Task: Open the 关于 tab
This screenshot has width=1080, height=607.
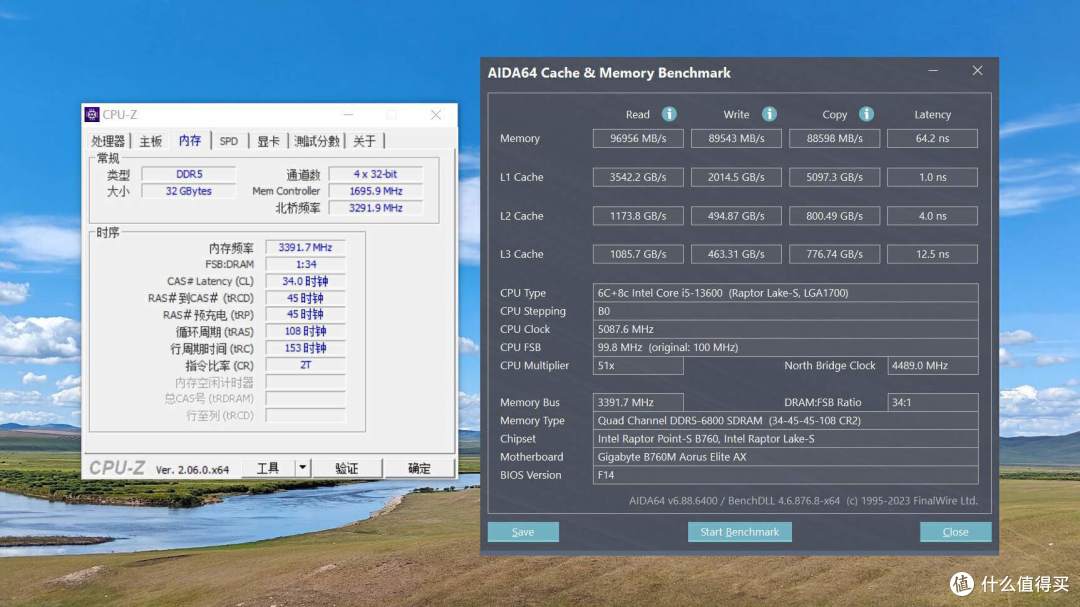Action: (364, 141)
